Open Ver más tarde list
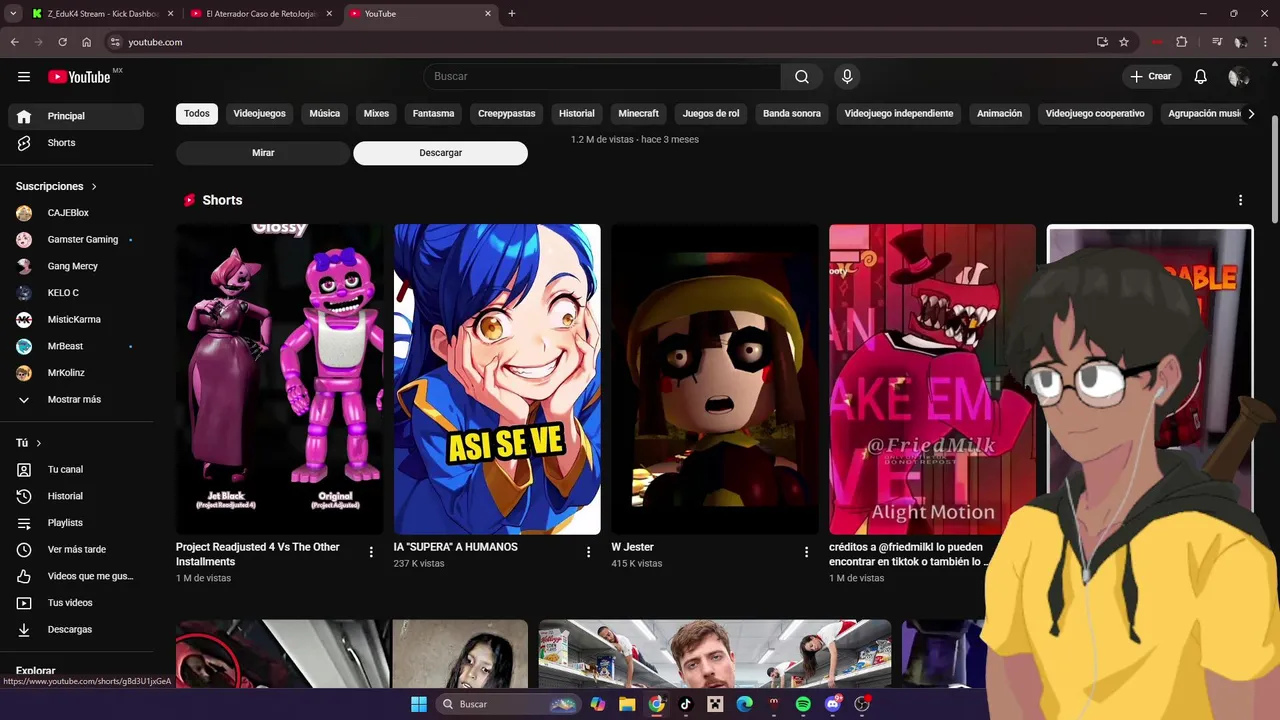1280x720 pixels. (x=76, y=549)
